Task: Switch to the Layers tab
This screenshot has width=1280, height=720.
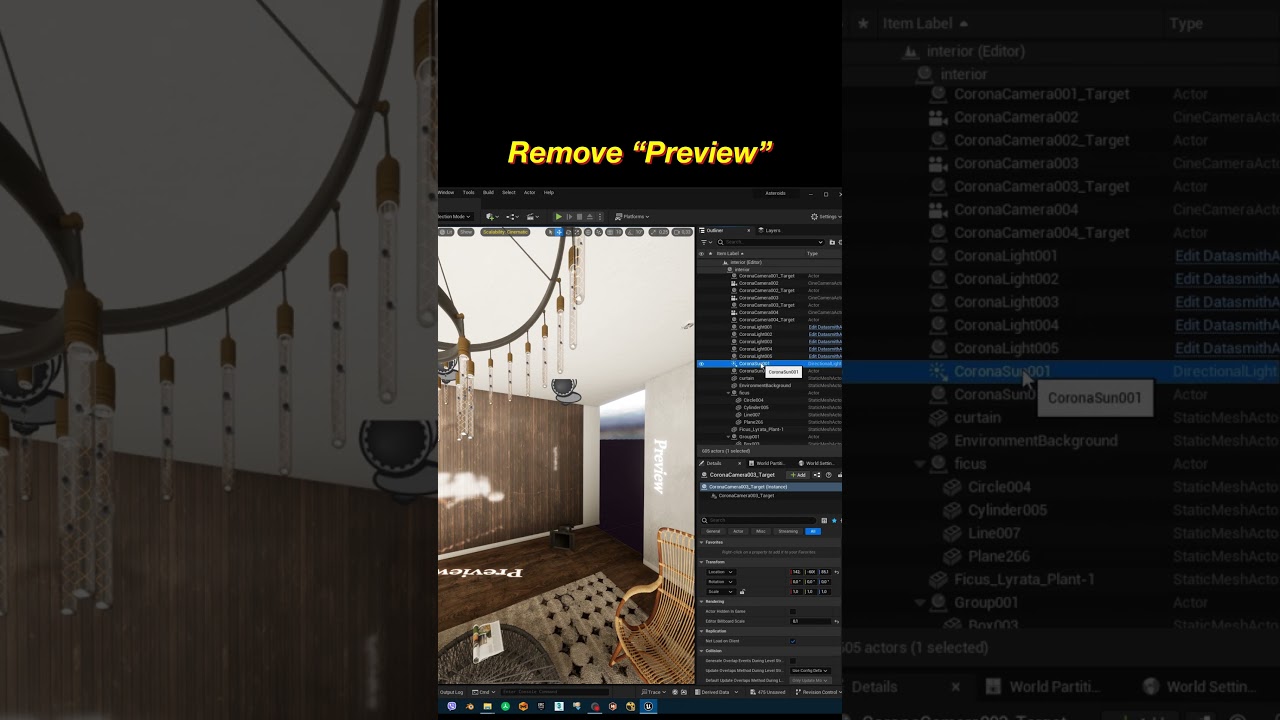Action: coord(768,230)
